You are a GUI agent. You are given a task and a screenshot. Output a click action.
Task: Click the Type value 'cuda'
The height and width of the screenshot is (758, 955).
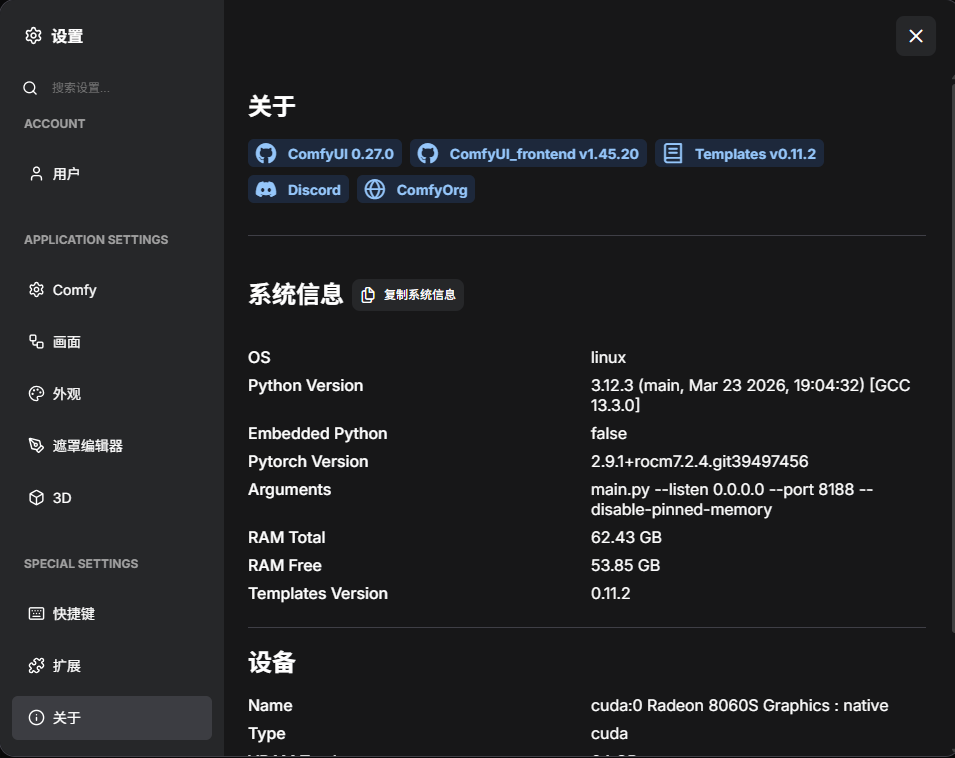[x=609, y=734]
